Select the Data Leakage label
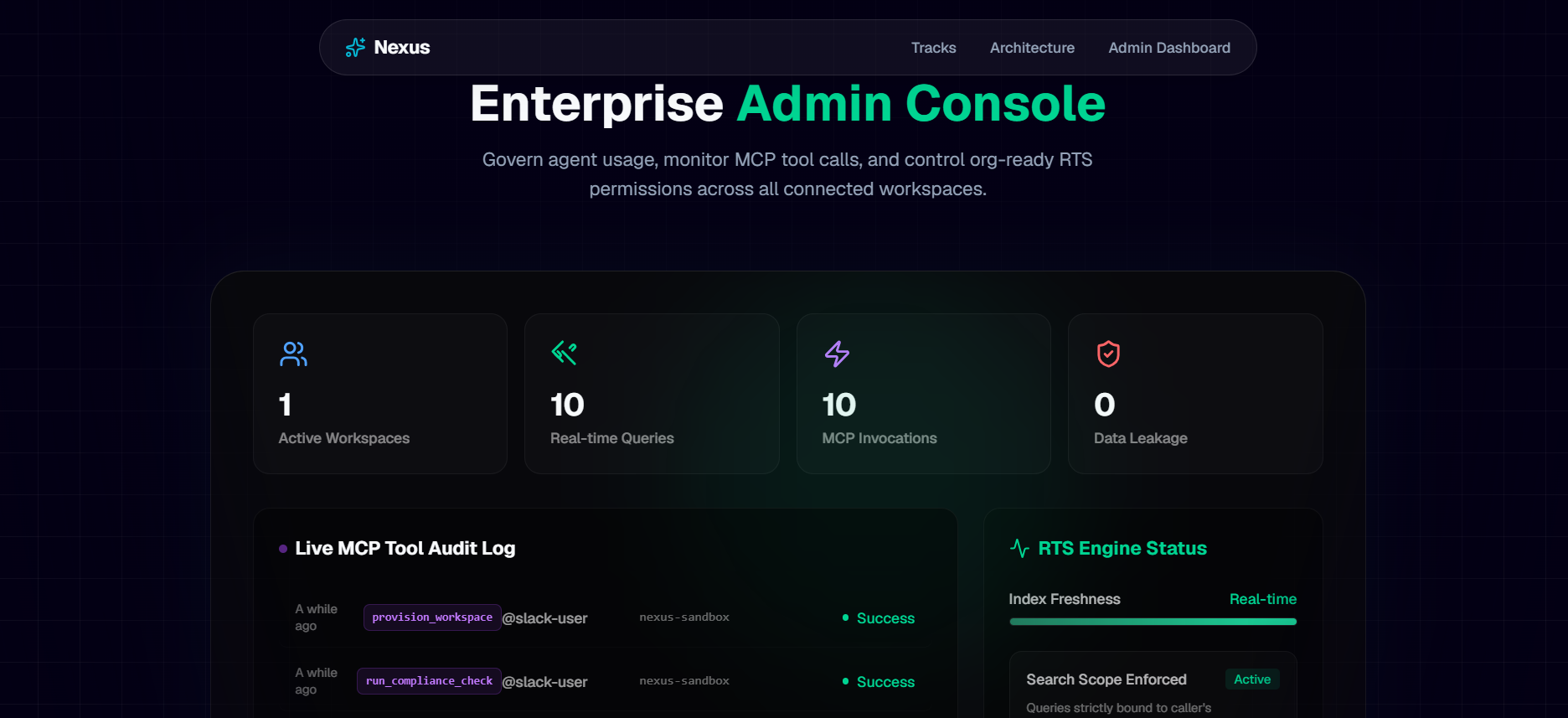 click(x=1141, y=438)
